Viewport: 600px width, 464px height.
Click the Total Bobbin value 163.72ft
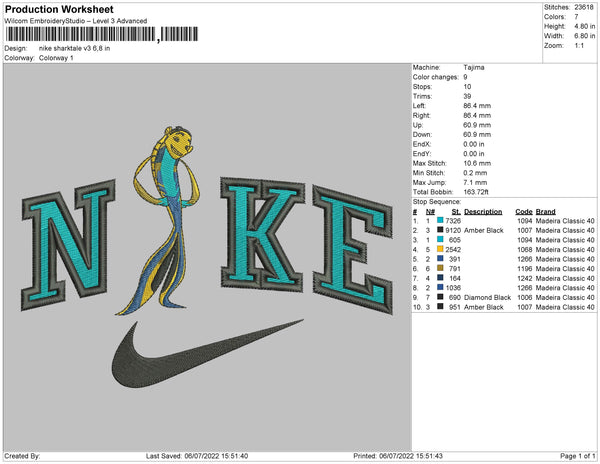476,192
